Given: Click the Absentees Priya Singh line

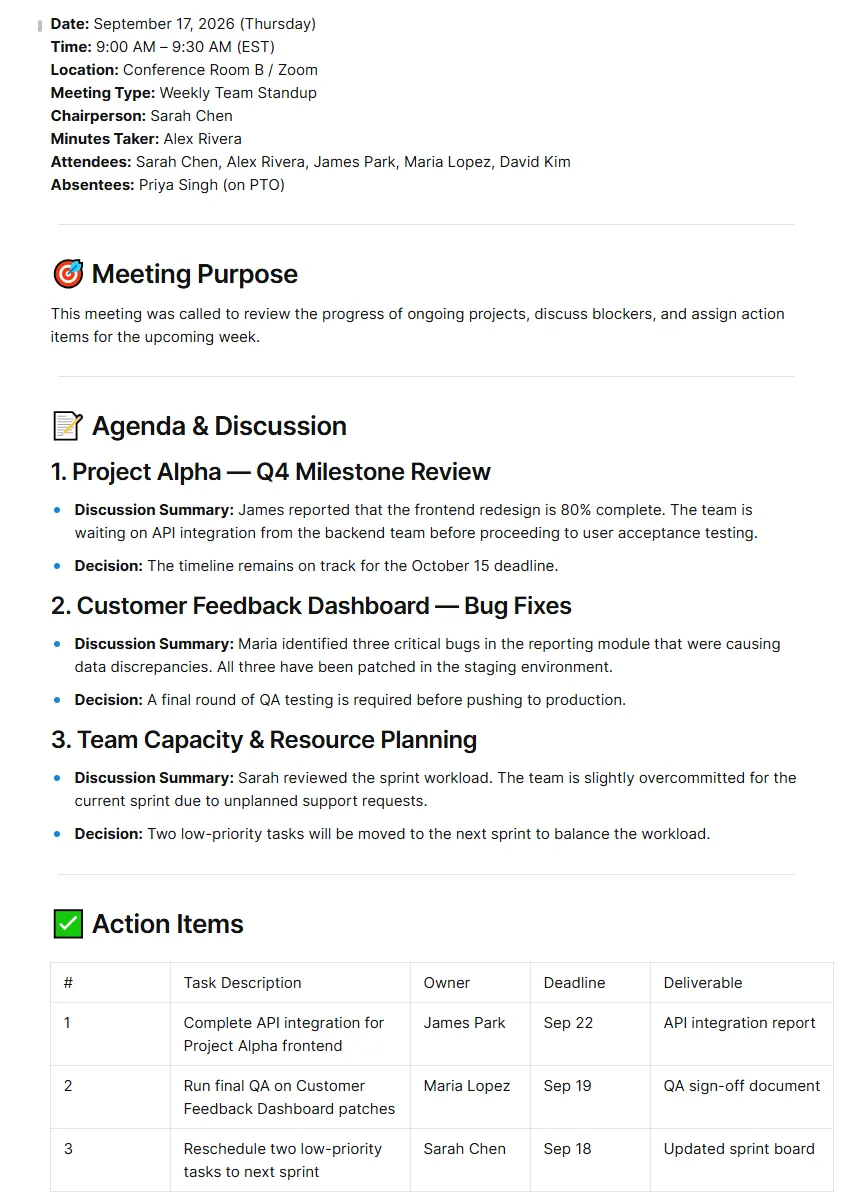Looking at the screenshot, I should point(168,185).
